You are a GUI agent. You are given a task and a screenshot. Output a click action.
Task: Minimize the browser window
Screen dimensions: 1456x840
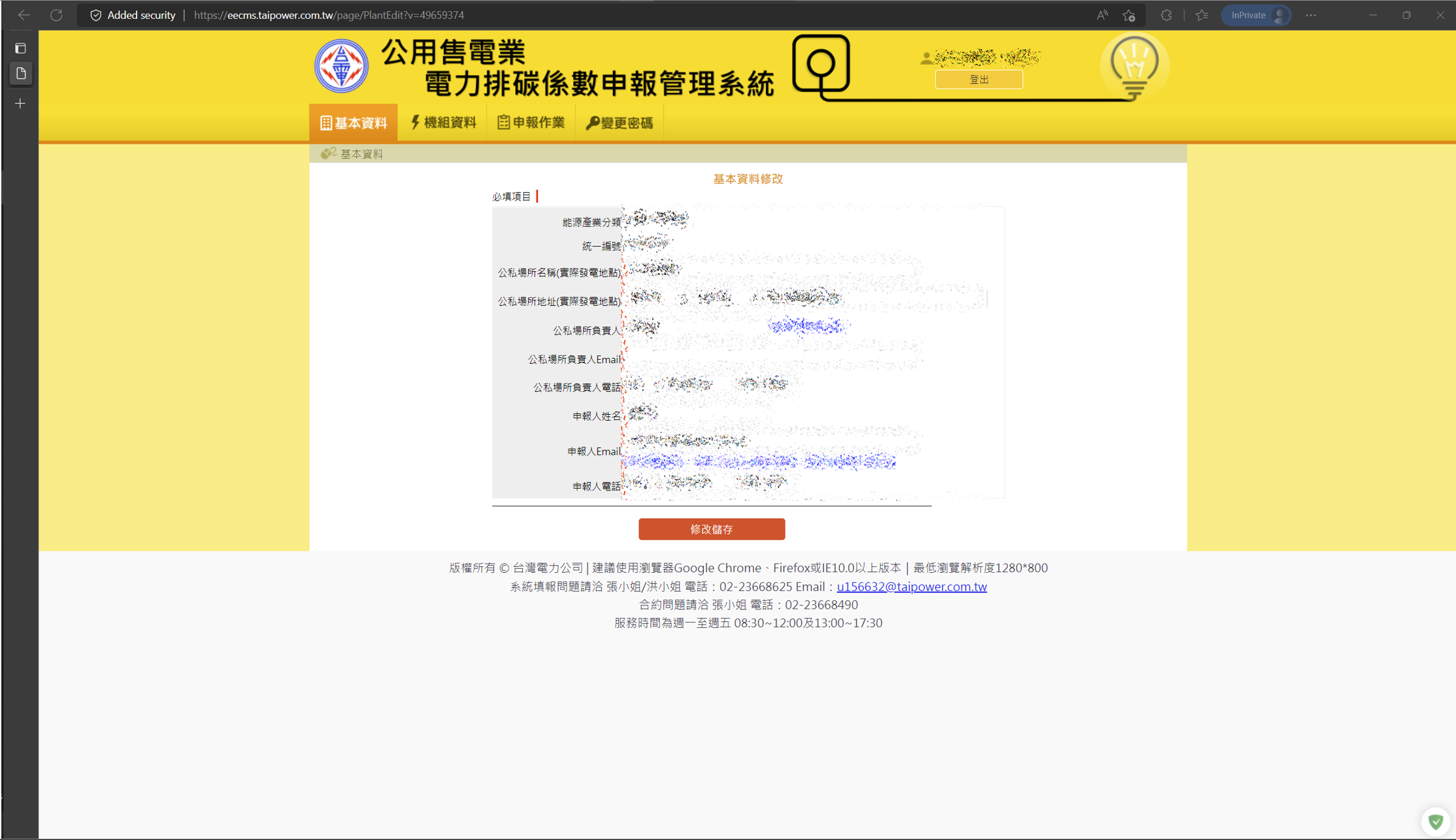tap(1373, 15)
